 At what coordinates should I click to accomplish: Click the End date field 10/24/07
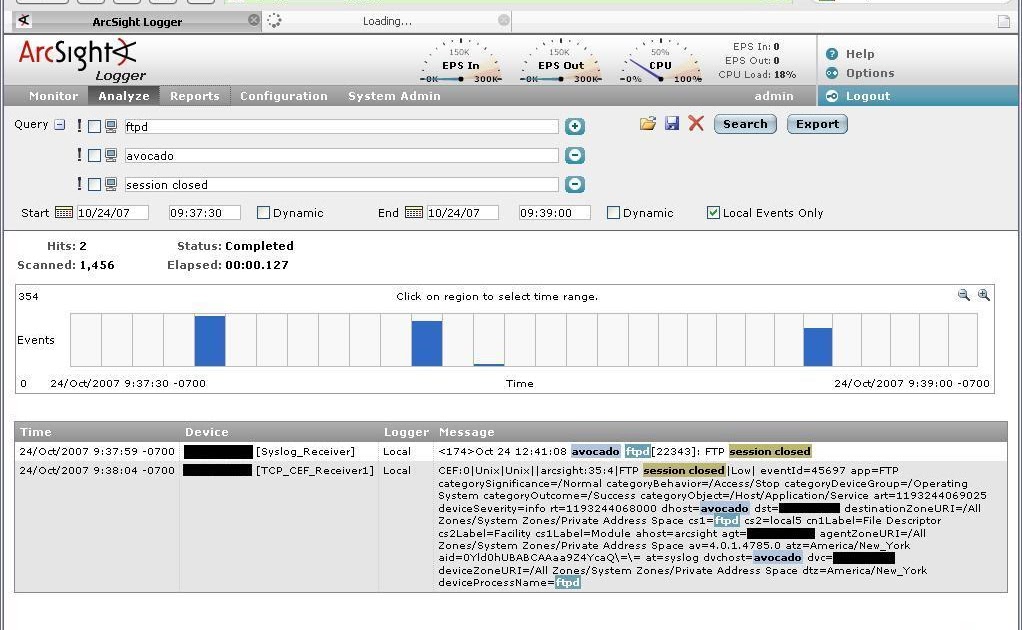tap(463, 212)
